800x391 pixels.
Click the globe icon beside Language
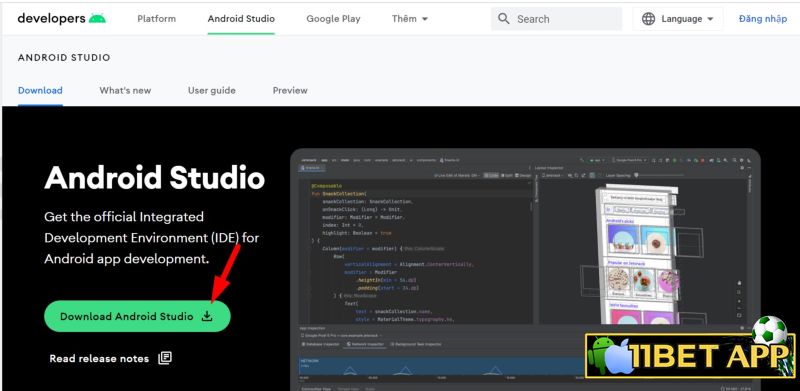[x=648, y=19]
